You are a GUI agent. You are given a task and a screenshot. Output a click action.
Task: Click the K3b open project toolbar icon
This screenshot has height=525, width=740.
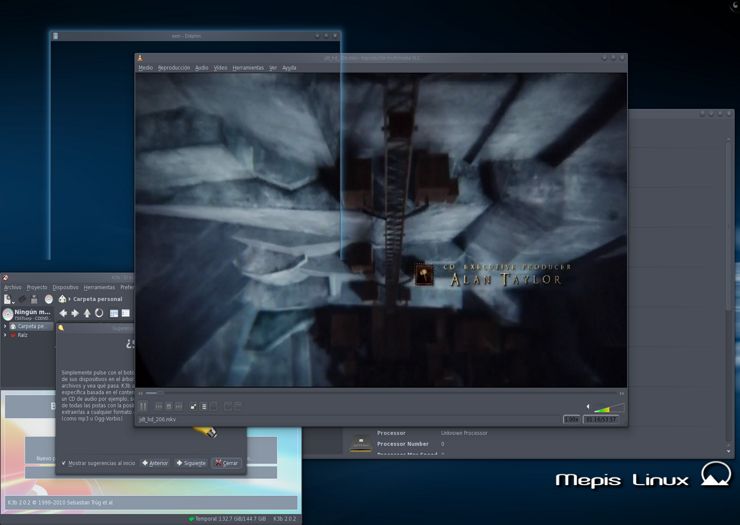pos(22,299)
